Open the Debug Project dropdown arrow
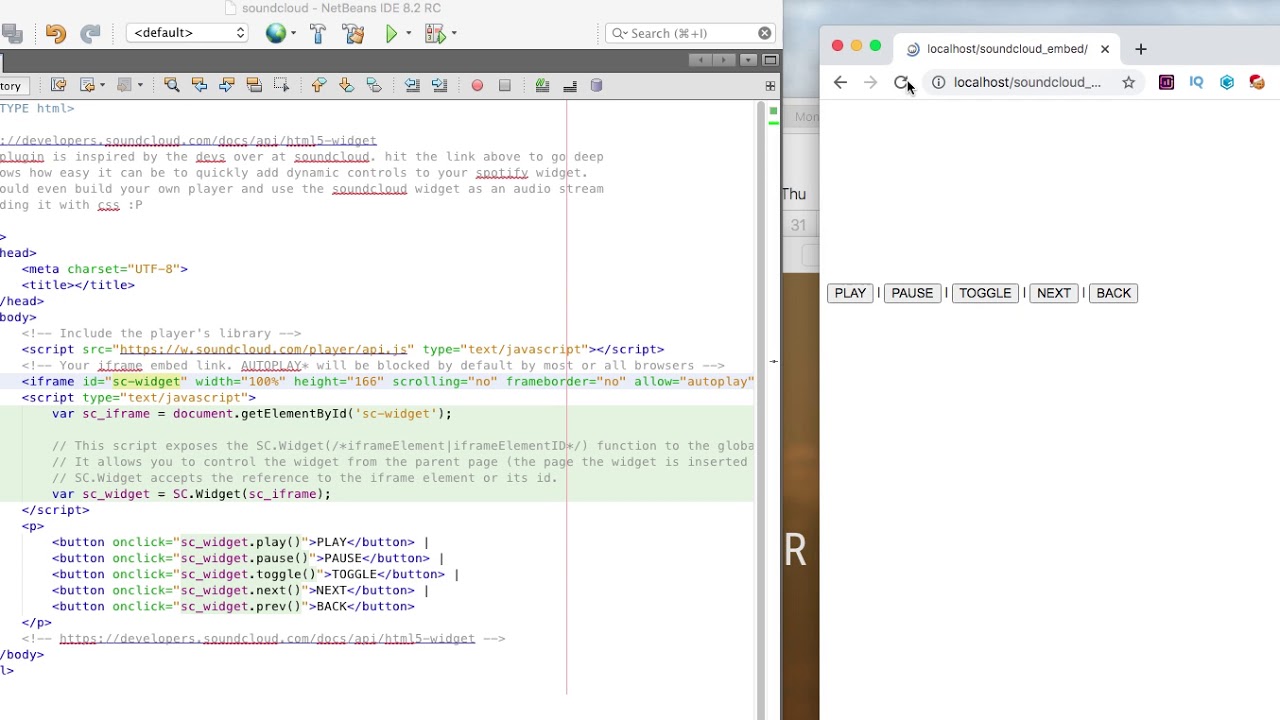This screenshot has height=720, width=1280. (x=453, y=33)
